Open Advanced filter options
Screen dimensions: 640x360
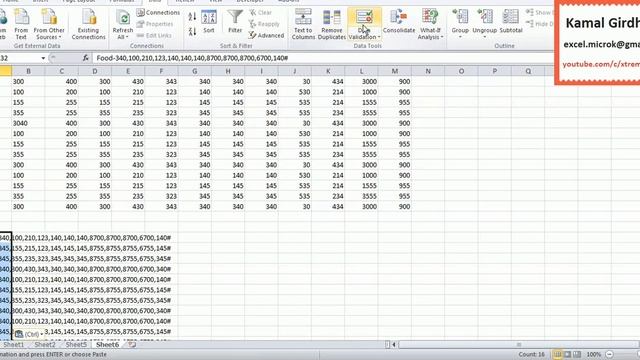tap(267, 36)
